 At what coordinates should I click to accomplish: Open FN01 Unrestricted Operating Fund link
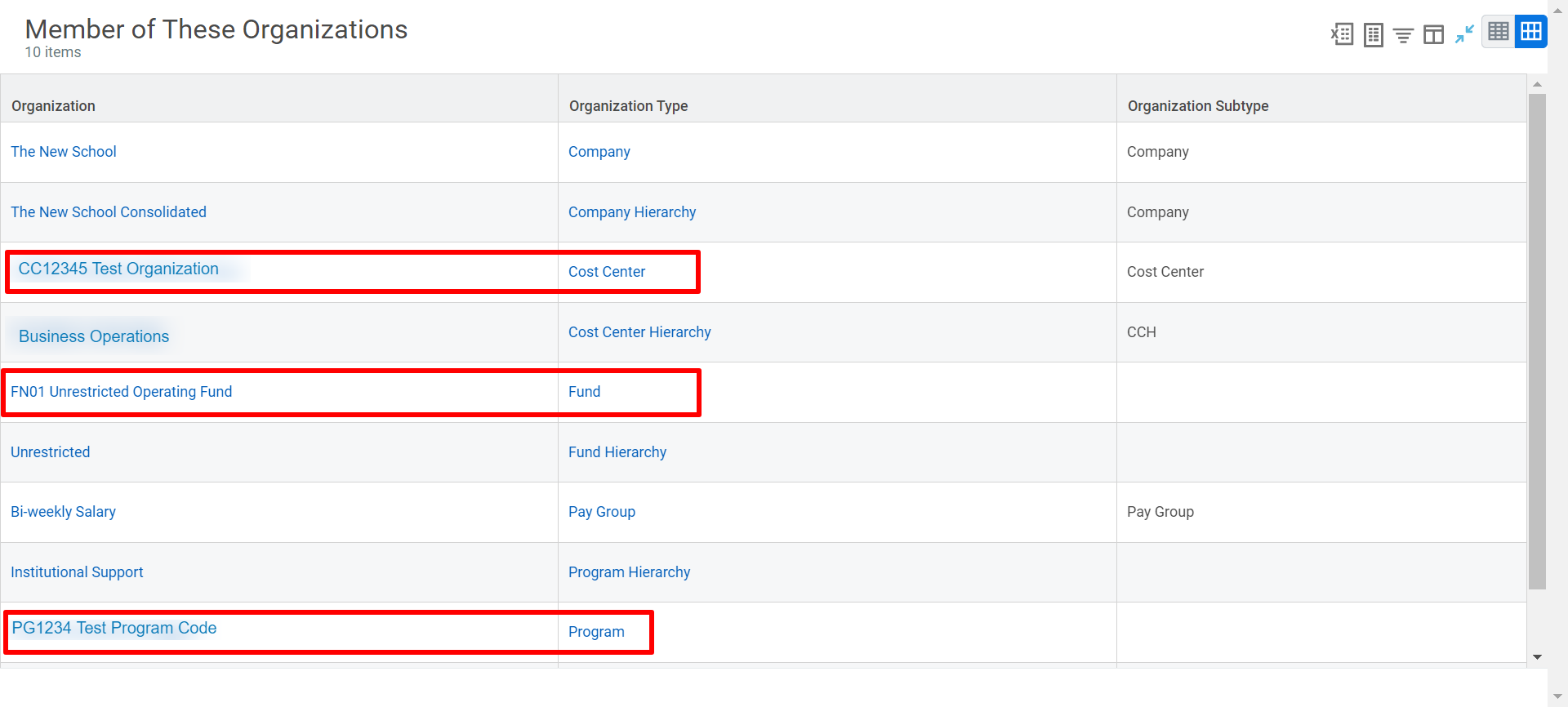(x=122, y=392)
